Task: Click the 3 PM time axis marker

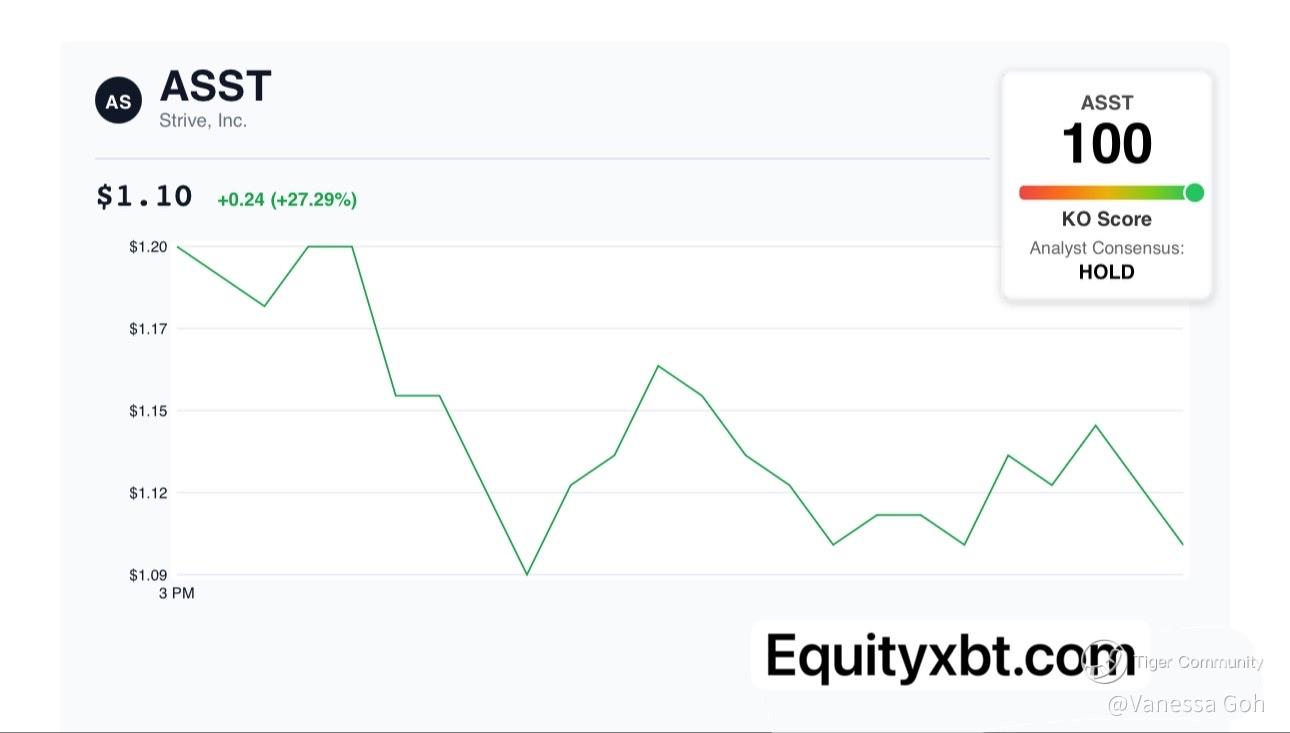Action: click(x=176, y=593)
